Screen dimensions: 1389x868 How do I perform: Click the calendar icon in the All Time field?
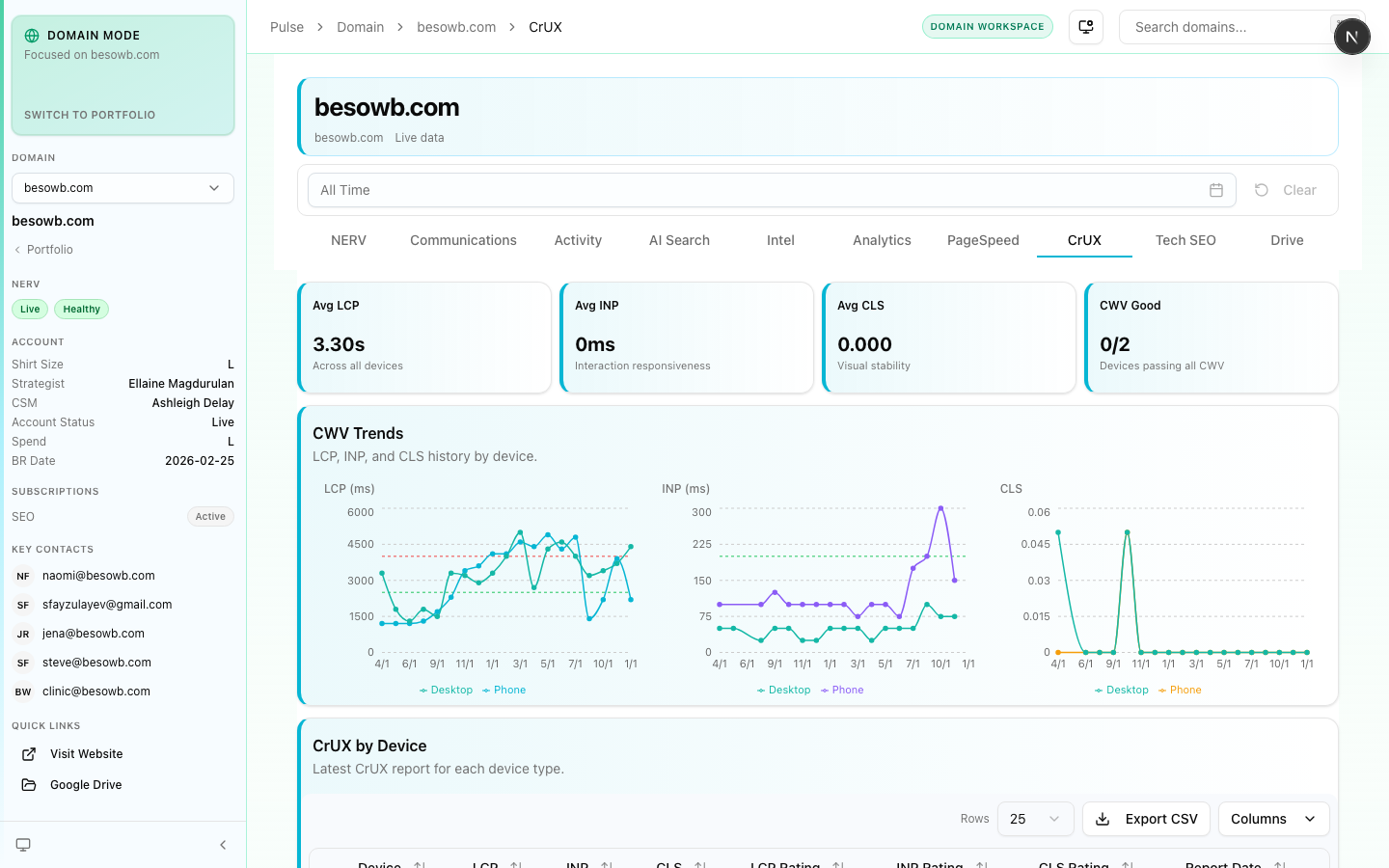point(1215,190)
